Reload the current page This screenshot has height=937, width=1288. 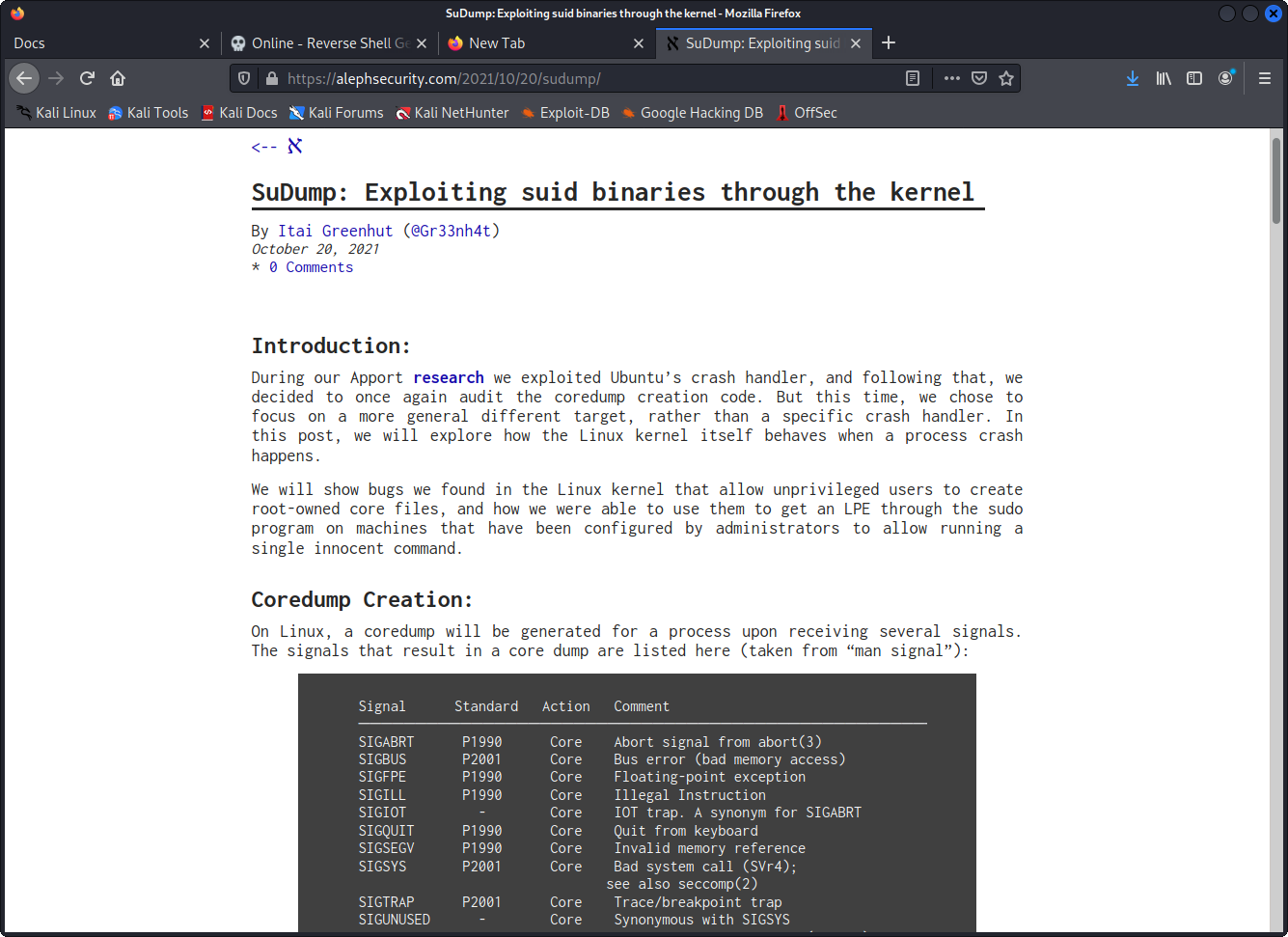[x=87, y=78]
